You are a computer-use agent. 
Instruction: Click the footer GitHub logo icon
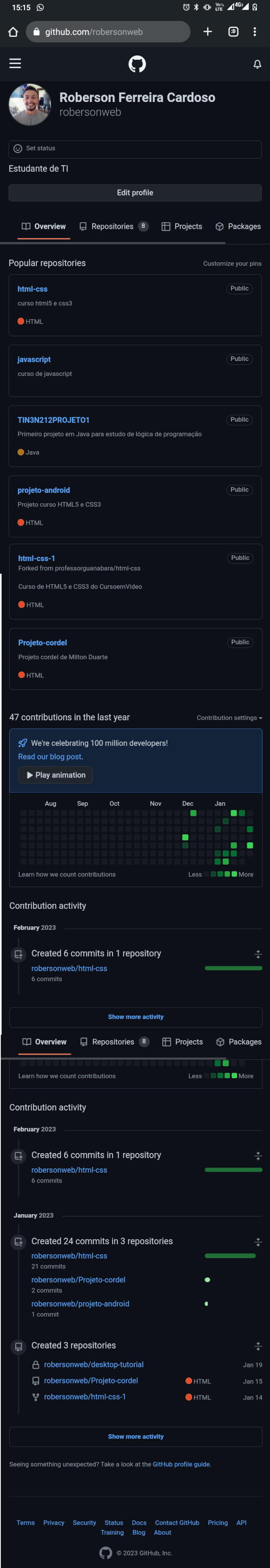(x=105, y=1553)
